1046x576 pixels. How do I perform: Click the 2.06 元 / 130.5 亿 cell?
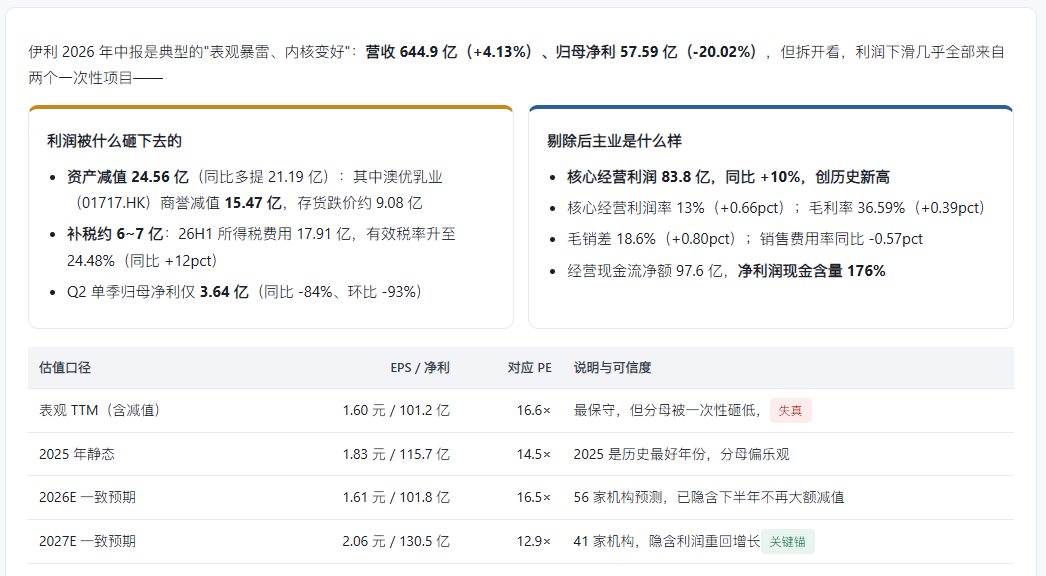click(396, 541)
